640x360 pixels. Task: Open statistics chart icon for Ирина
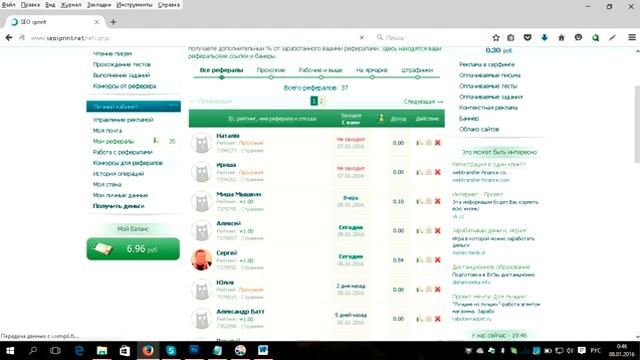point(420,172)
